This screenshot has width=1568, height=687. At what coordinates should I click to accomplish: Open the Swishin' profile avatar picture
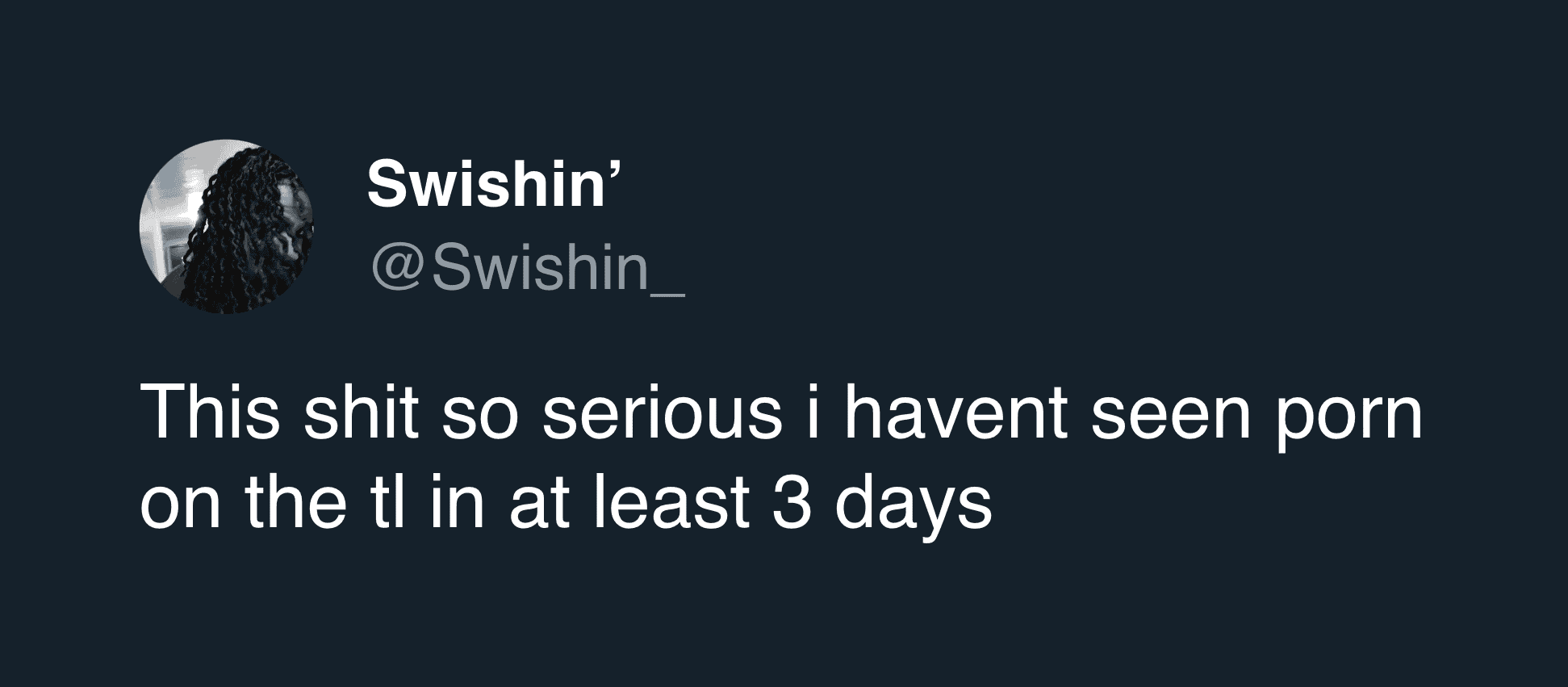coord(227,227)
